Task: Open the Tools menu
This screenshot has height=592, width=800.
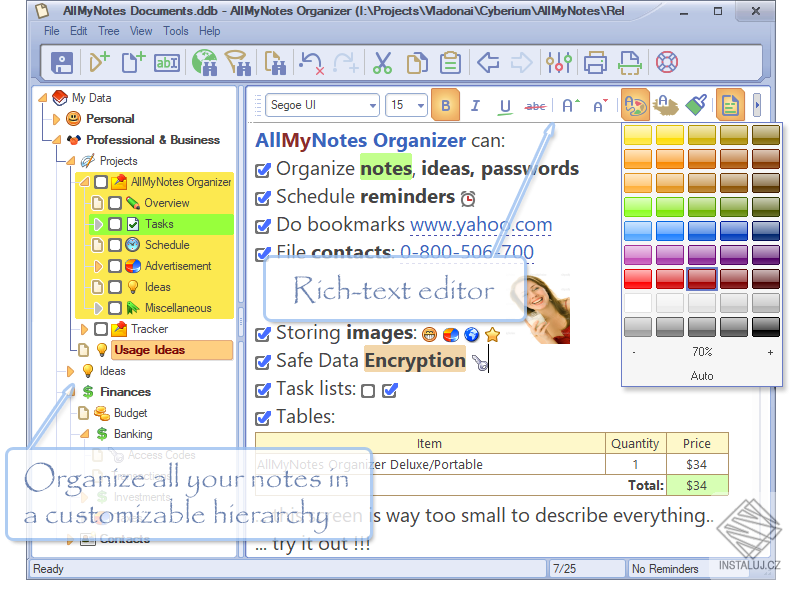Action: pos(176,31)
